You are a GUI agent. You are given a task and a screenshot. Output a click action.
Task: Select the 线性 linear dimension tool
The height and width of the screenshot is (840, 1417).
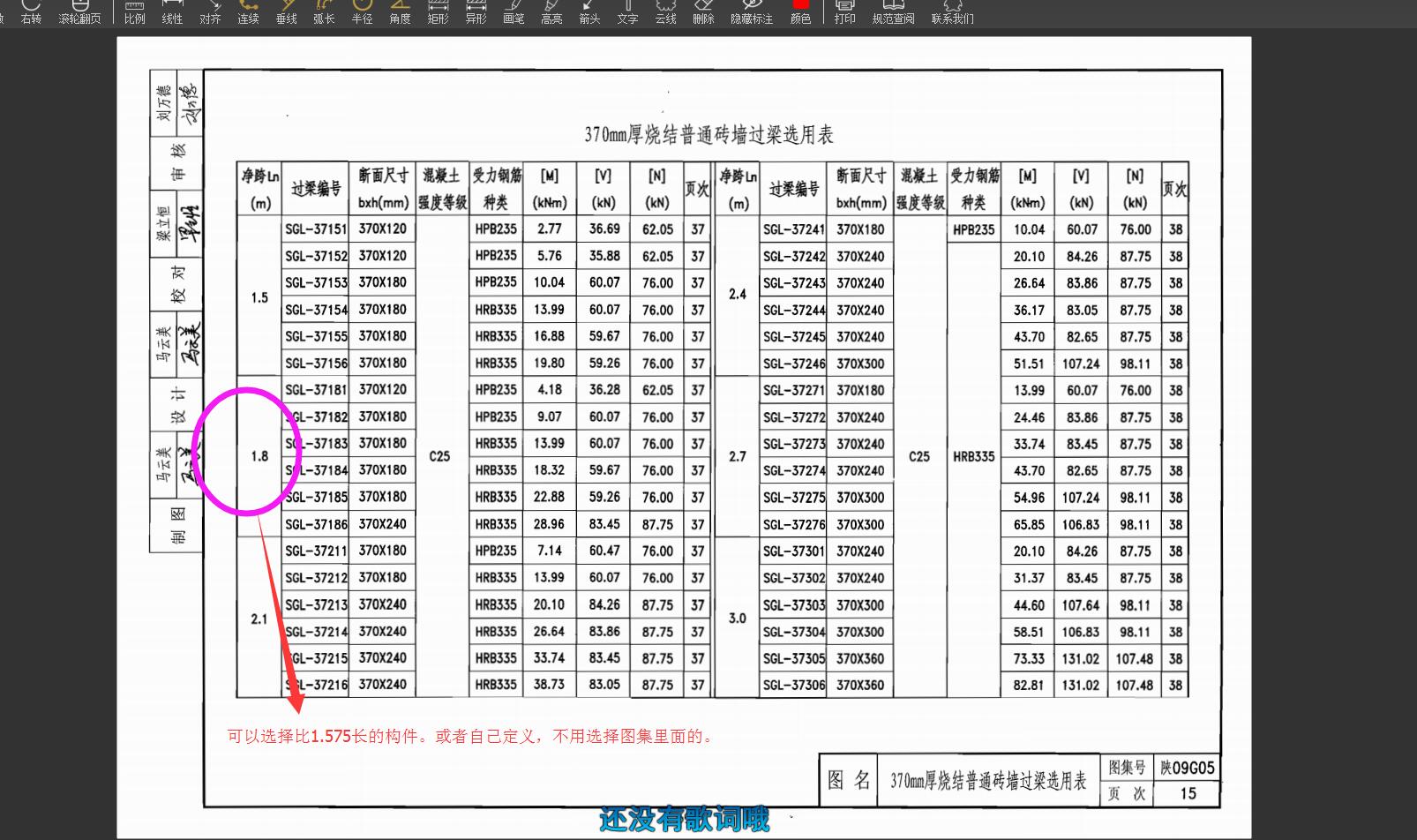coord(172,12)
